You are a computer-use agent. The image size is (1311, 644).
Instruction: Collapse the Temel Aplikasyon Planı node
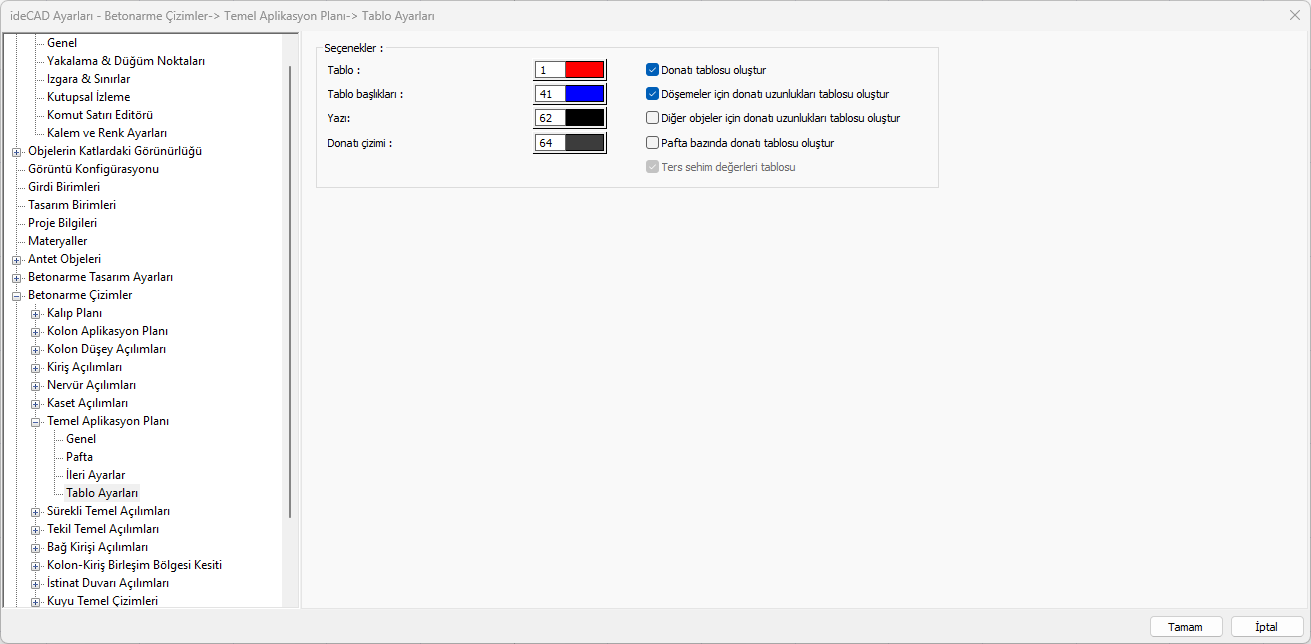click(36, 421)
